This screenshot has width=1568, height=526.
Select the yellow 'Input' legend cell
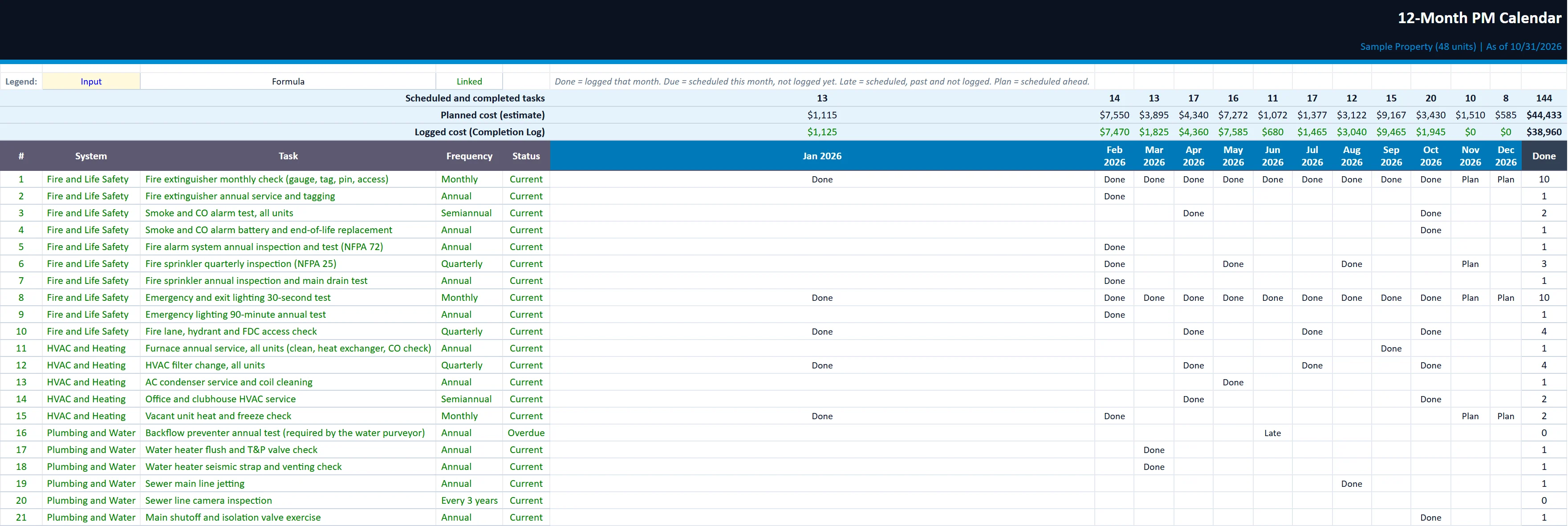(91, 81)
